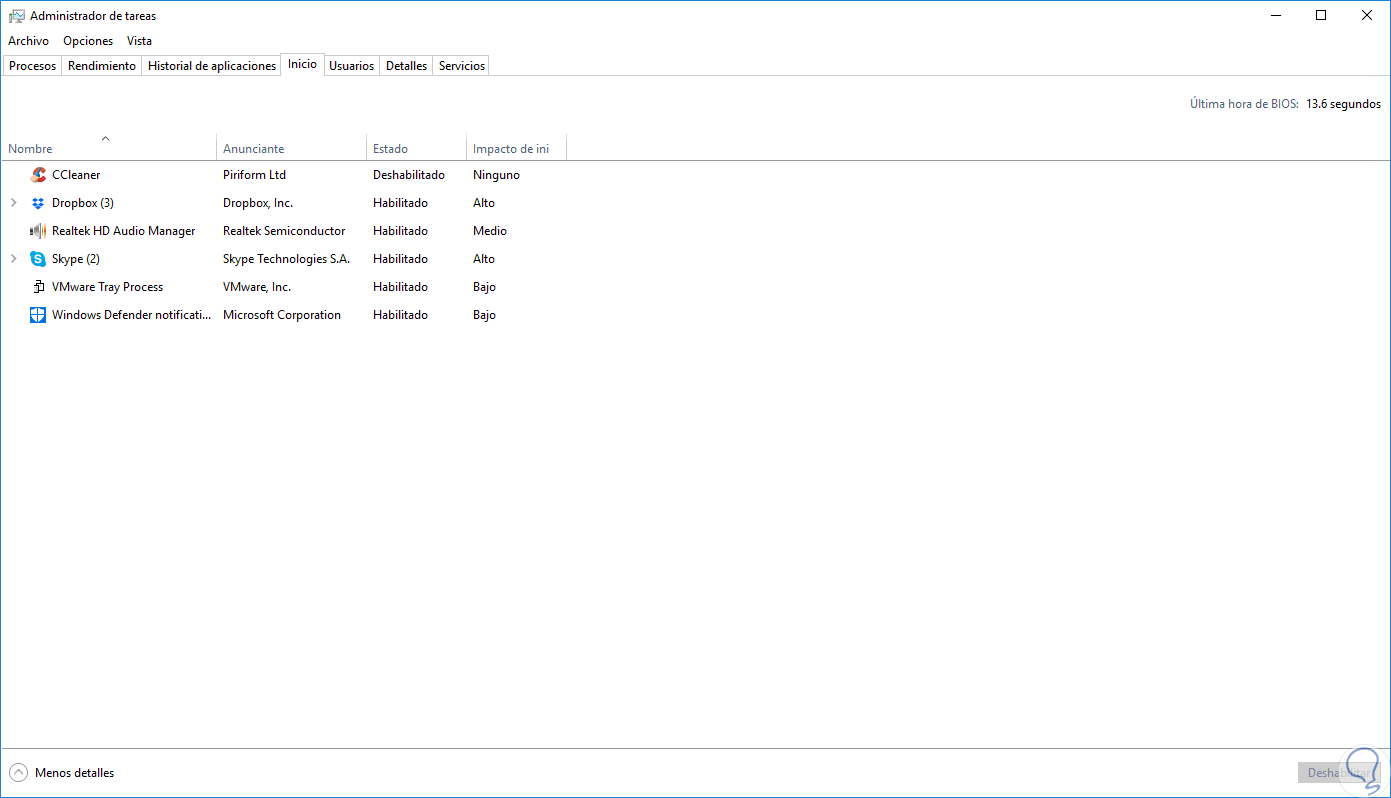Click the Piriform Ltd publisher cell
1391x798 pixels.
tap(254, 175)
